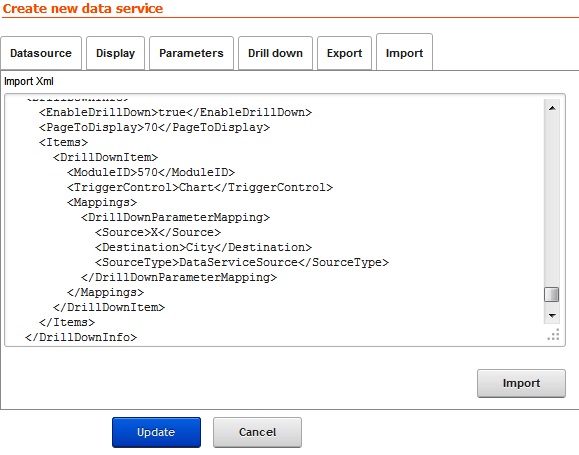The image size is (579, 455).
Task: Click the ModuleID 570 line
Action: click(x=151, y=172)
